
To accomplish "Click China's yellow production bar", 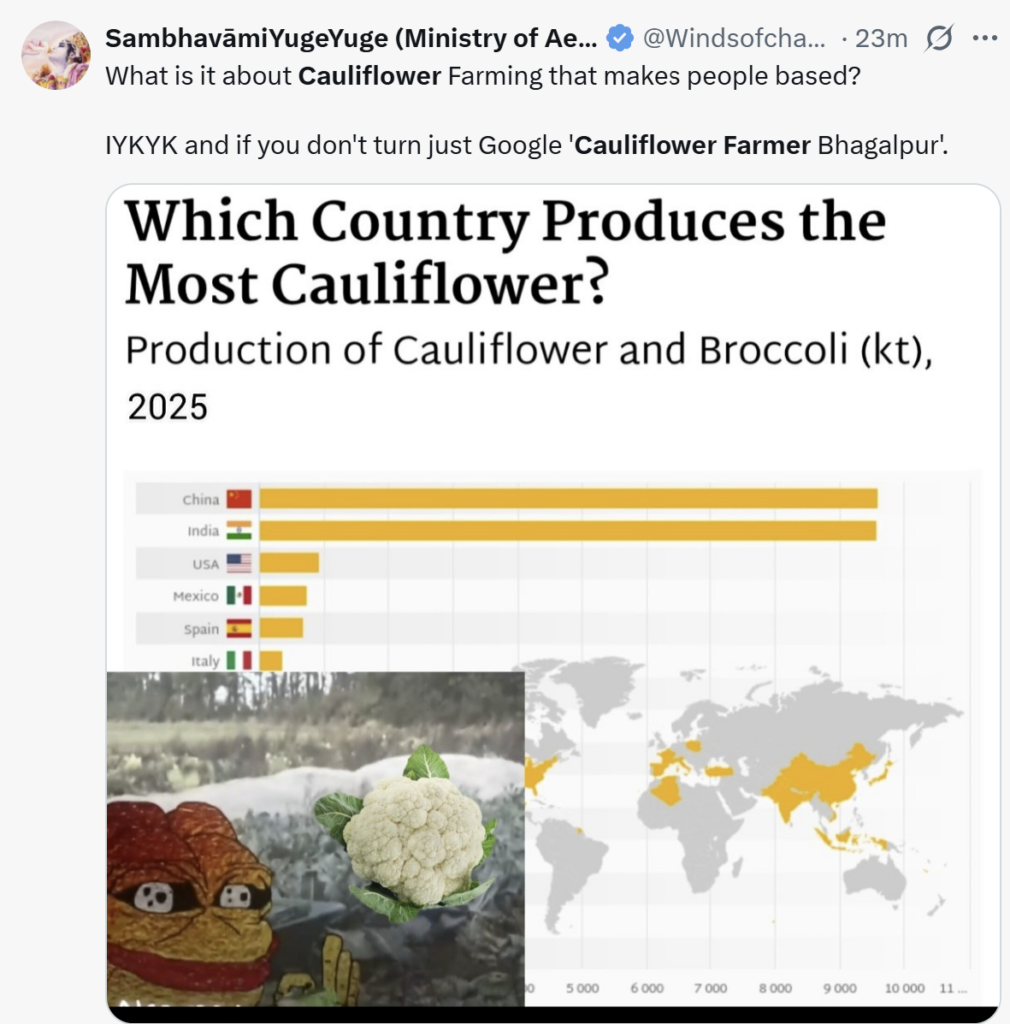I will click(568, 498).
